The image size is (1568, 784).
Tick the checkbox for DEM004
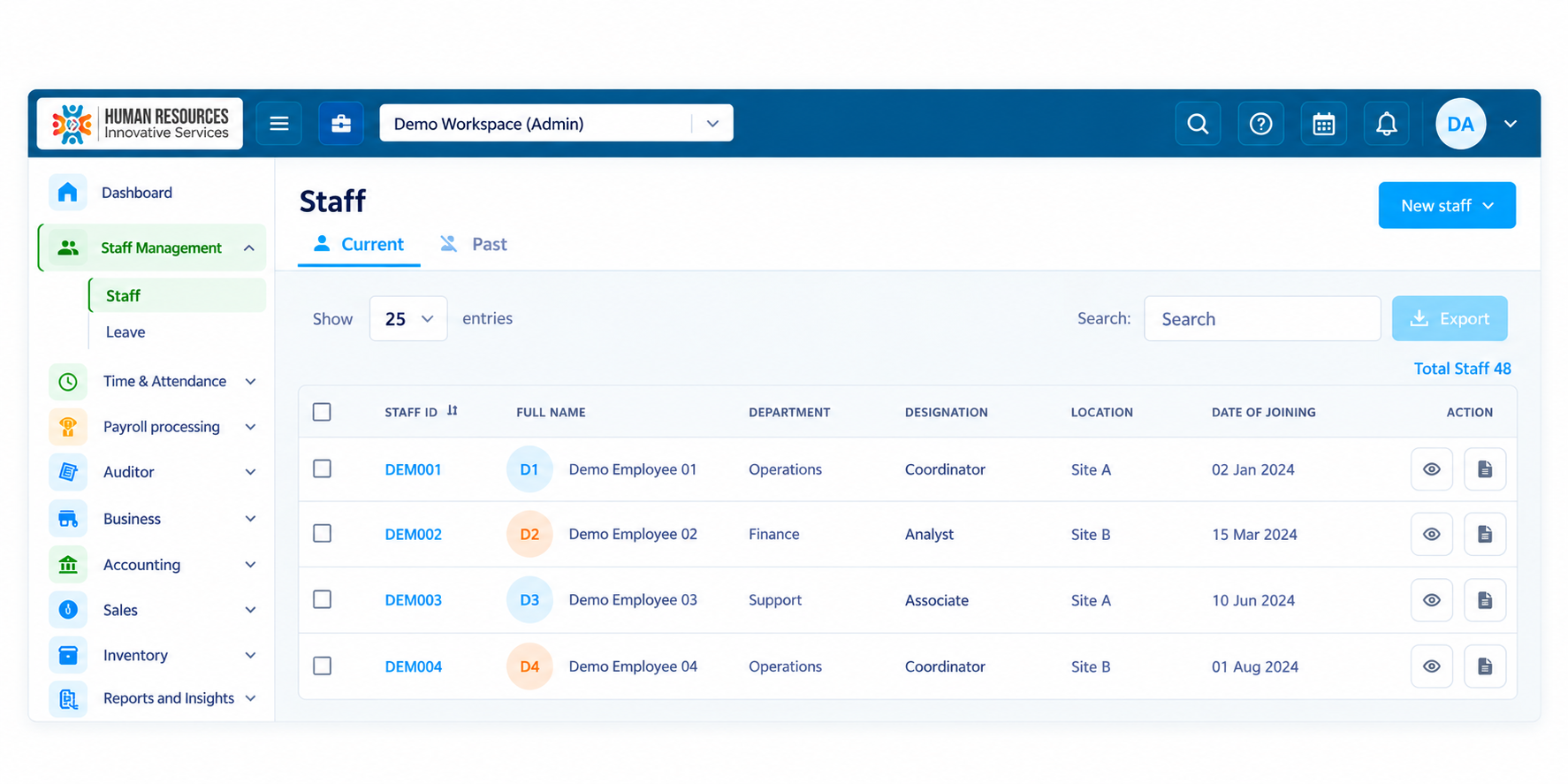coord(322,666)
